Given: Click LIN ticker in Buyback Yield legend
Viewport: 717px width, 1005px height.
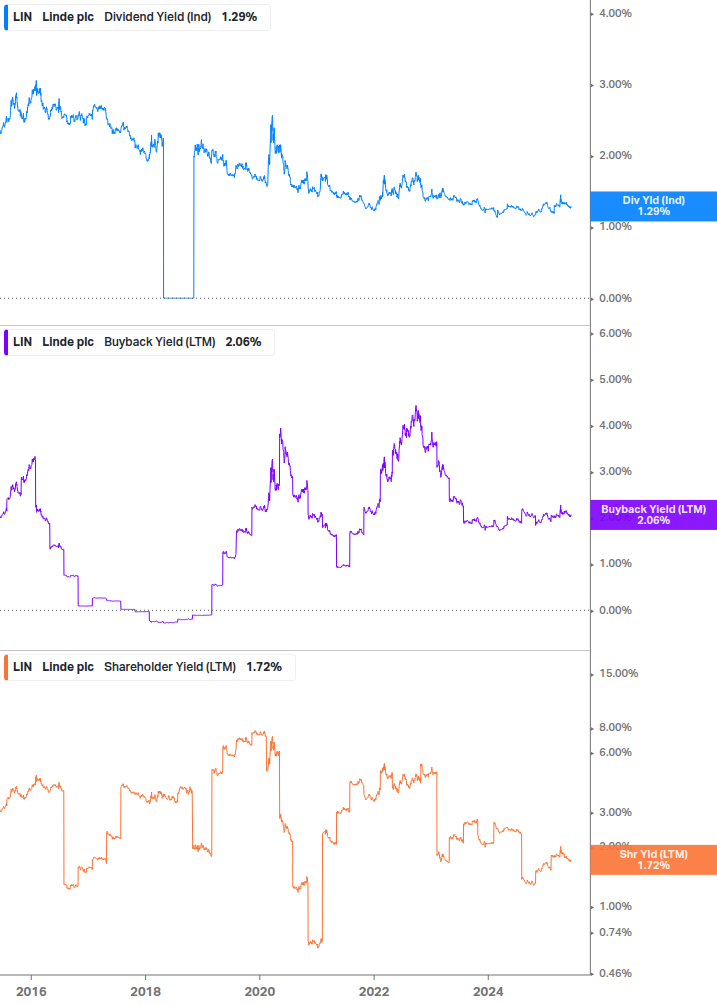Looking at the screenshot, I should (22, 342).
